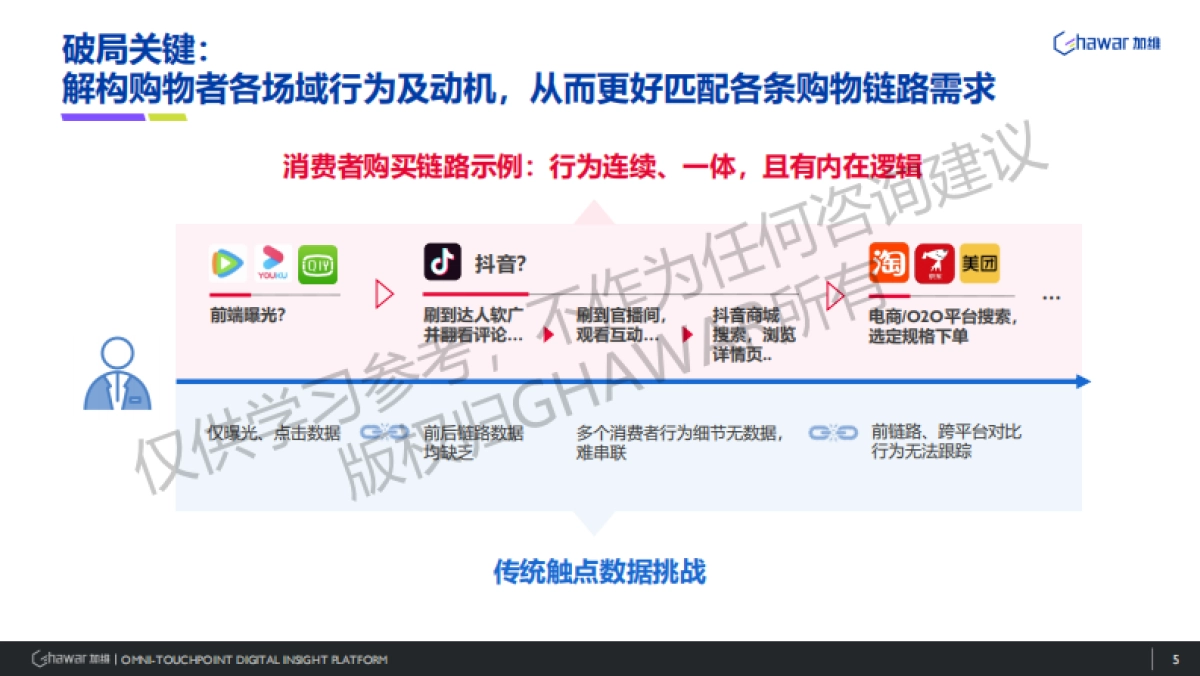
Task: Click the Youku app icon
Action: click(271, 263)
